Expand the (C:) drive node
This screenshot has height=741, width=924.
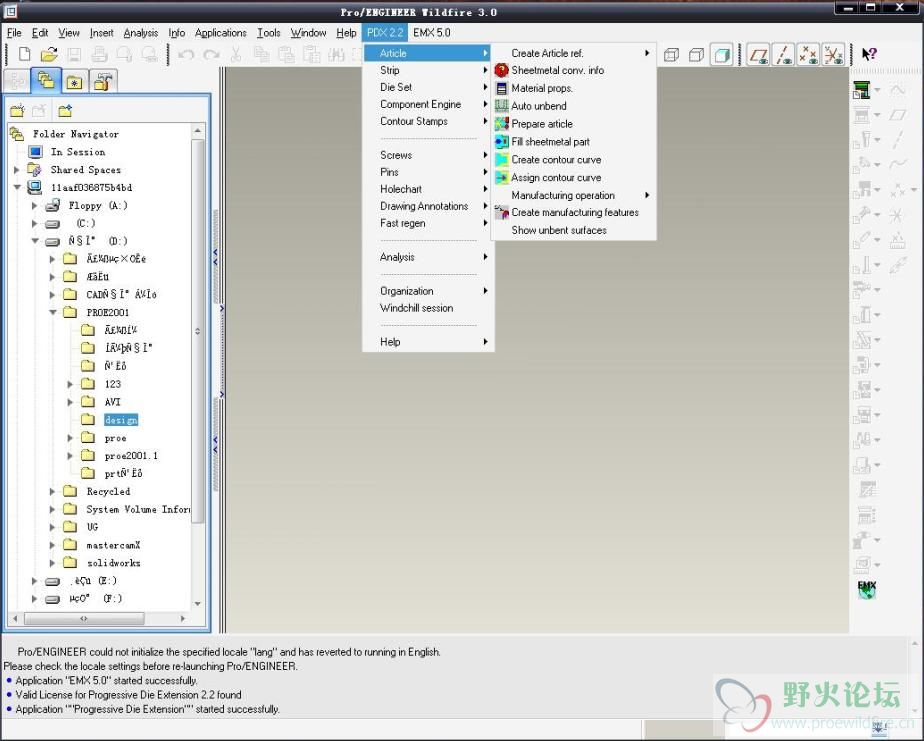click(34, 223)
